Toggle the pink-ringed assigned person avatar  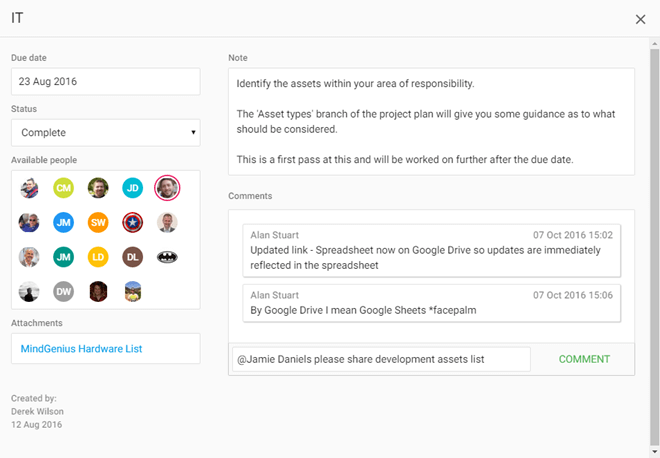(167, 188)
